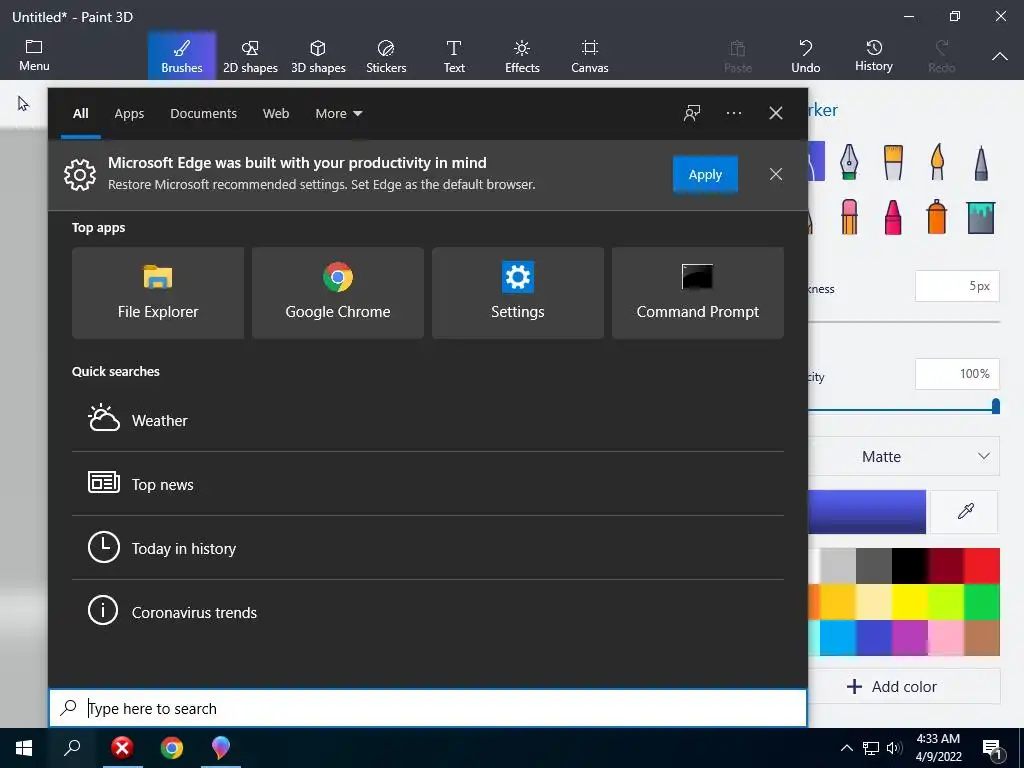Viewport: 1024px width, 768px height.
Task: Open the Matte material dropdown
Action: tap(904, 456)
